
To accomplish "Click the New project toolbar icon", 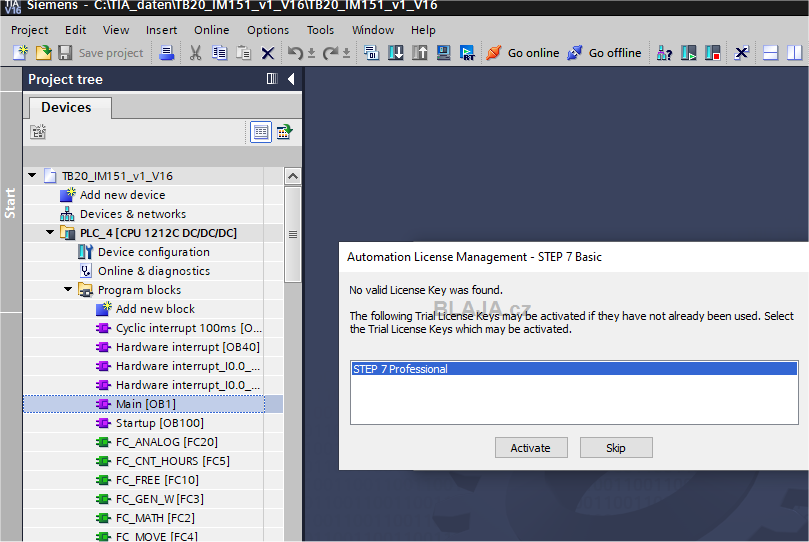I will pos(20,53).
